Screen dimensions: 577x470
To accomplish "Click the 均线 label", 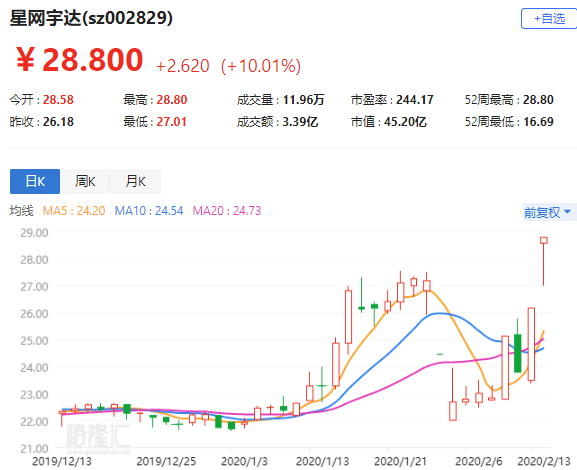I will coord(22,211).
